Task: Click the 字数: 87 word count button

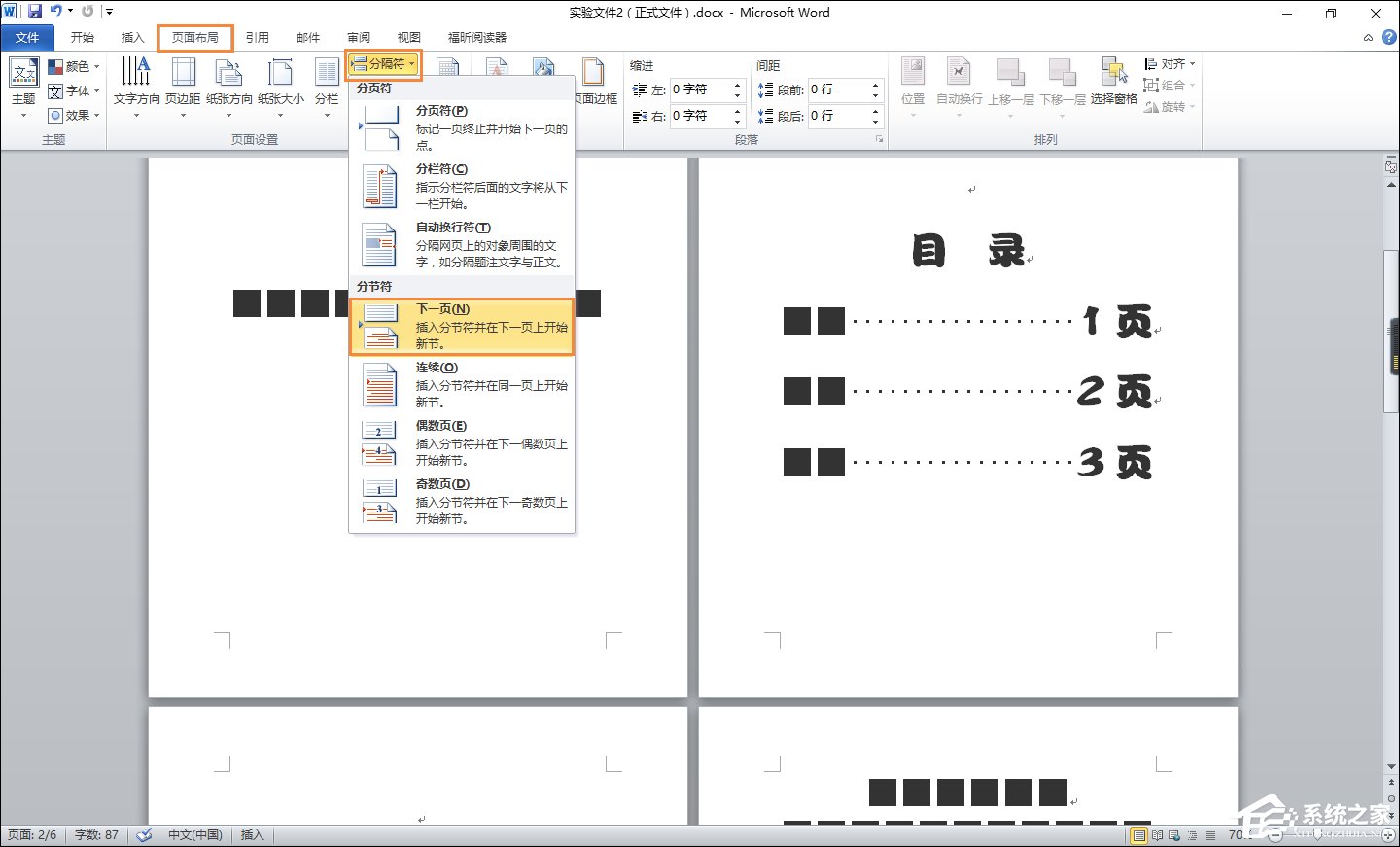Action: click(x=96, y=835)
